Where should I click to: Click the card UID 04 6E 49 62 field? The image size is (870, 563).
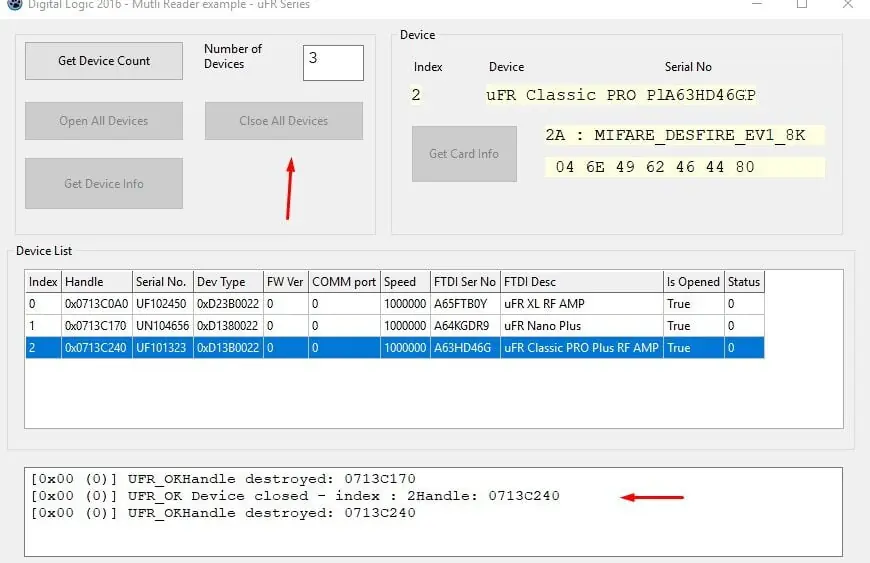point(685,167)
